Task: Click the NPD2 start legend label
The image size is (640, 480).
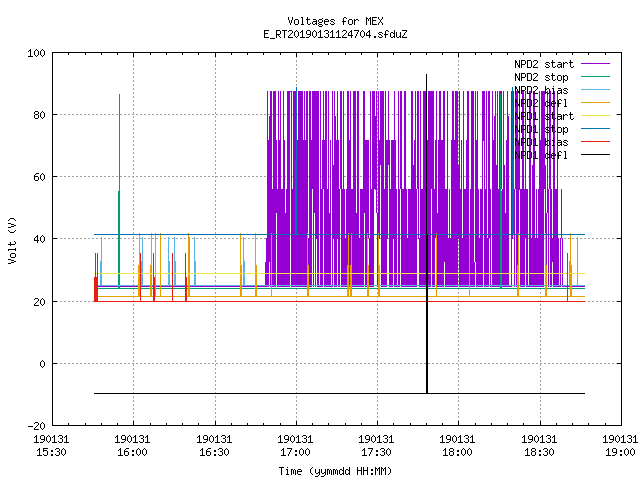Action: click(544, 64)
